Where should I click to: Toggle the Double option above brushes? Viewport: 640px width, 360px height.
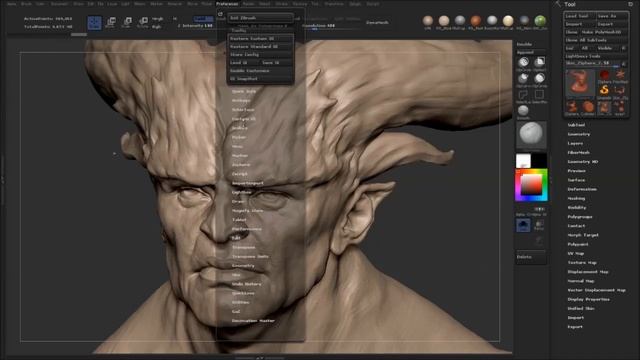click(524, 44)
